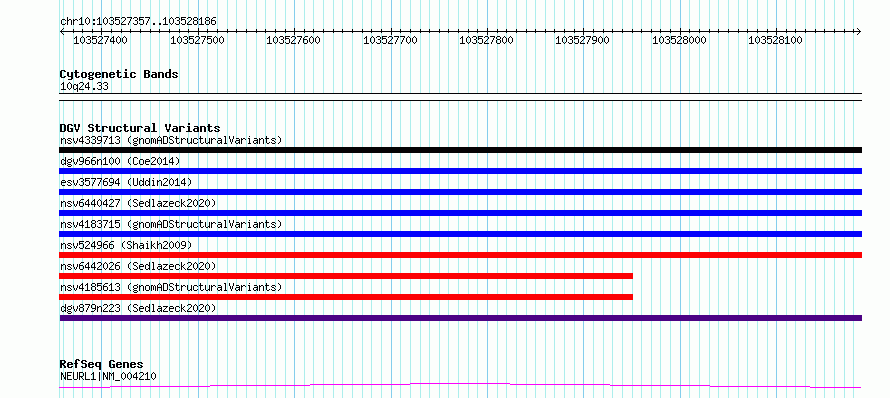
Task: Open the esv3577694 (Uddin2014) label
Action: pyautogui.click(x=126, y=182)
